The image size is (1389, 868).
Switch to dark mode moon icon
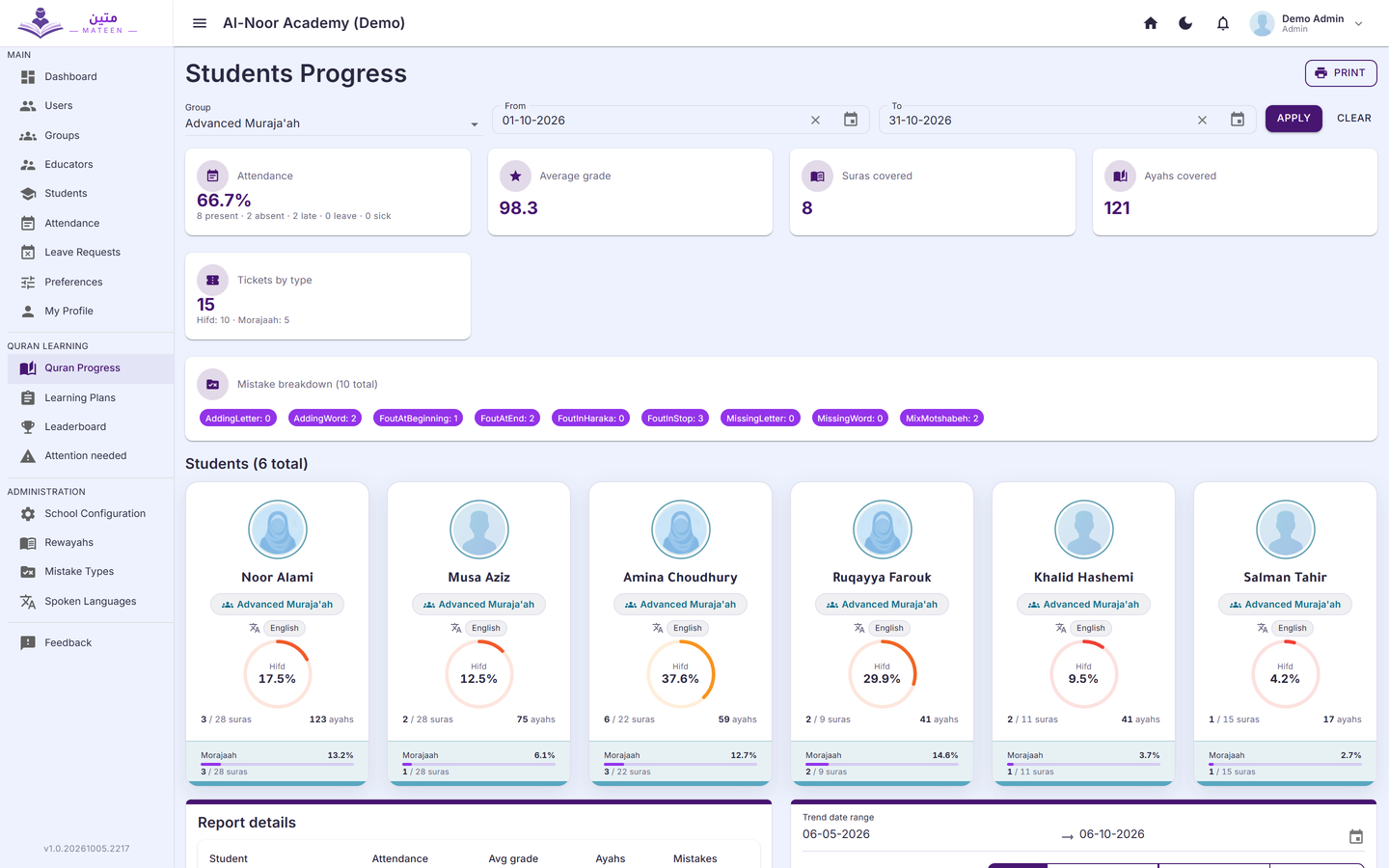point(1185,23)
